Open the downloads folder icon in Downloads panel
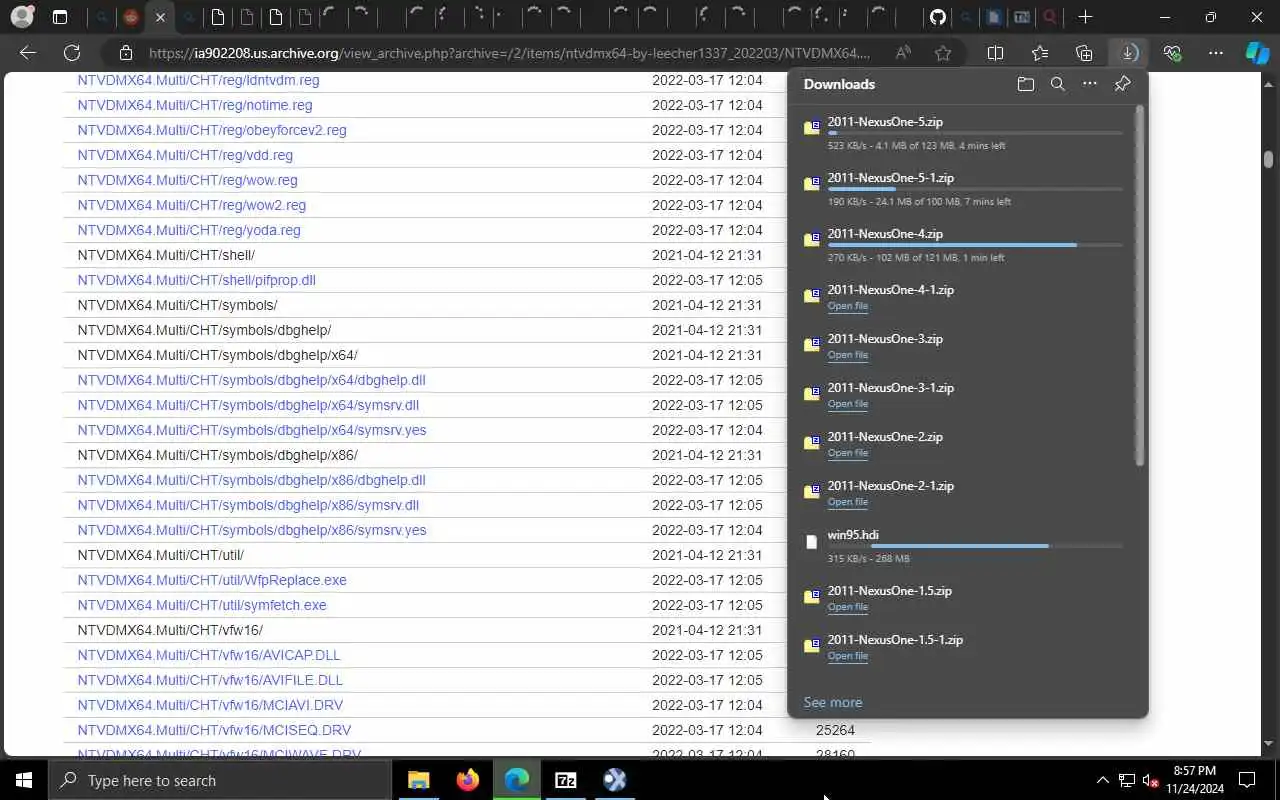The width and height of the screenshot is (1280, 800). [x=1025, y=85]
